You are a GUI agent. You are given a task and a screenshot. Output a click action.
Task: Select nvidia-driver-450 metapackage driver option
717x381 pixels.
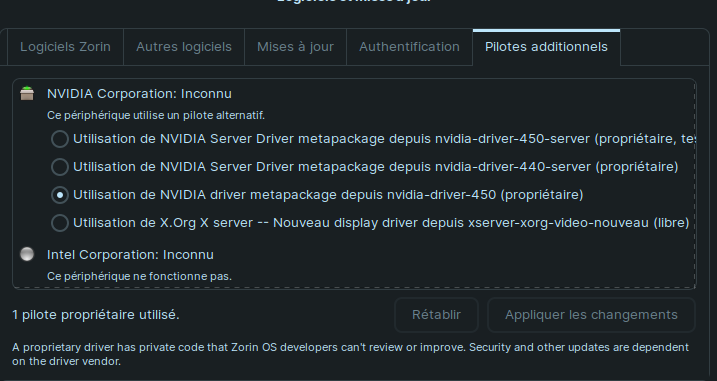pos(60,195)
